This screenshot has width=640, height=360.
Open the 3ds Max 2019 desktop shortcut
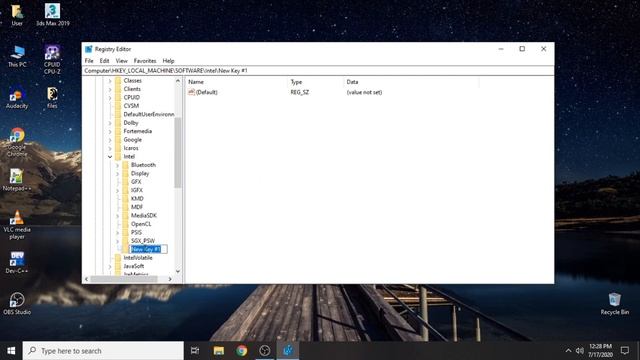[x=52, y=15]
